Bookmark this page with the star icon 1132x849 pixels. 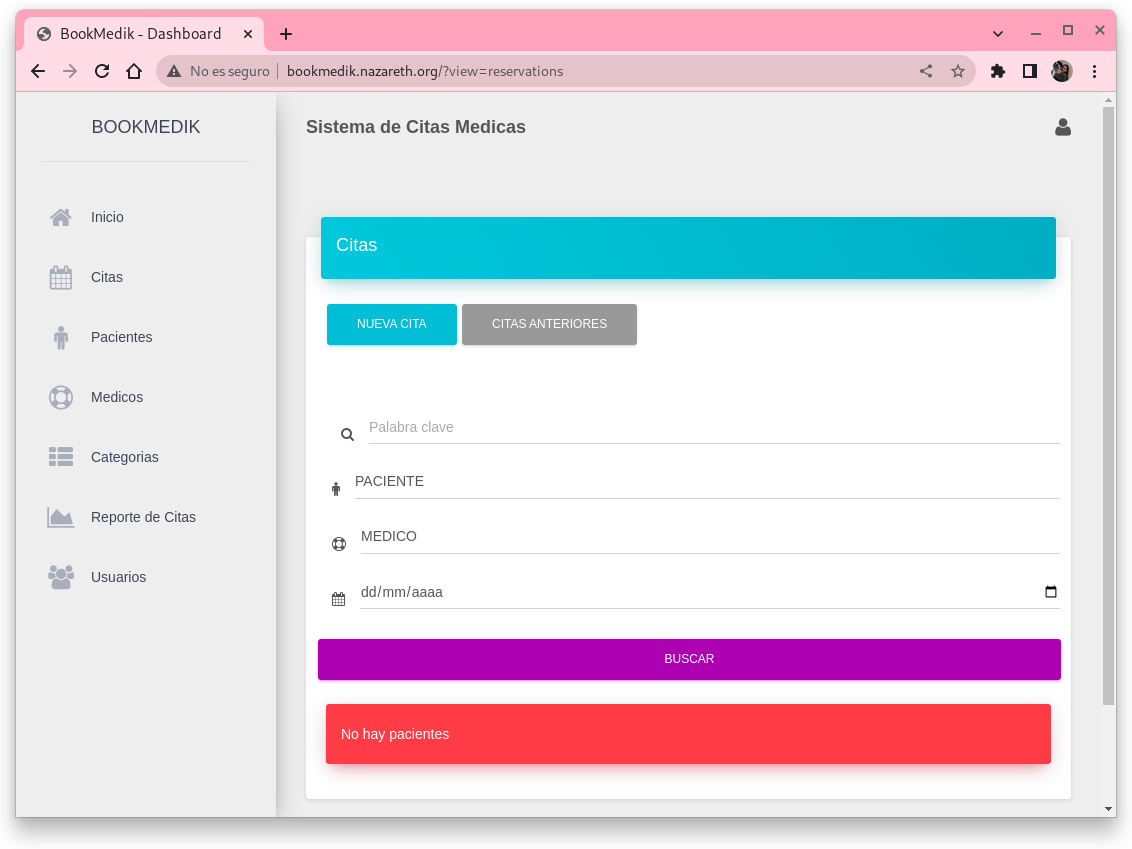[x=957, y=71]
